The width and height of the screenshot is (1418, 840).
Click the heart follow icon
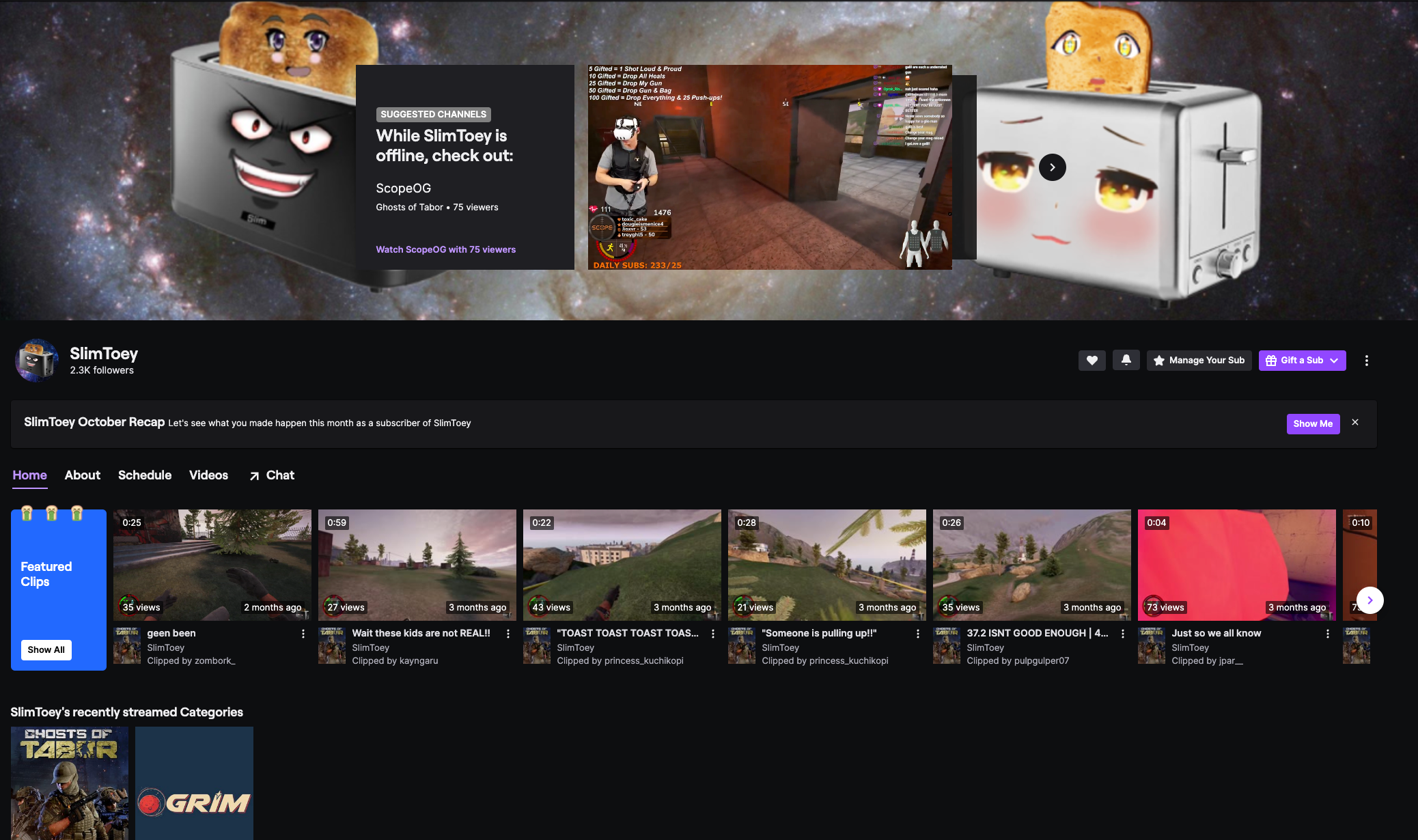1092,361
